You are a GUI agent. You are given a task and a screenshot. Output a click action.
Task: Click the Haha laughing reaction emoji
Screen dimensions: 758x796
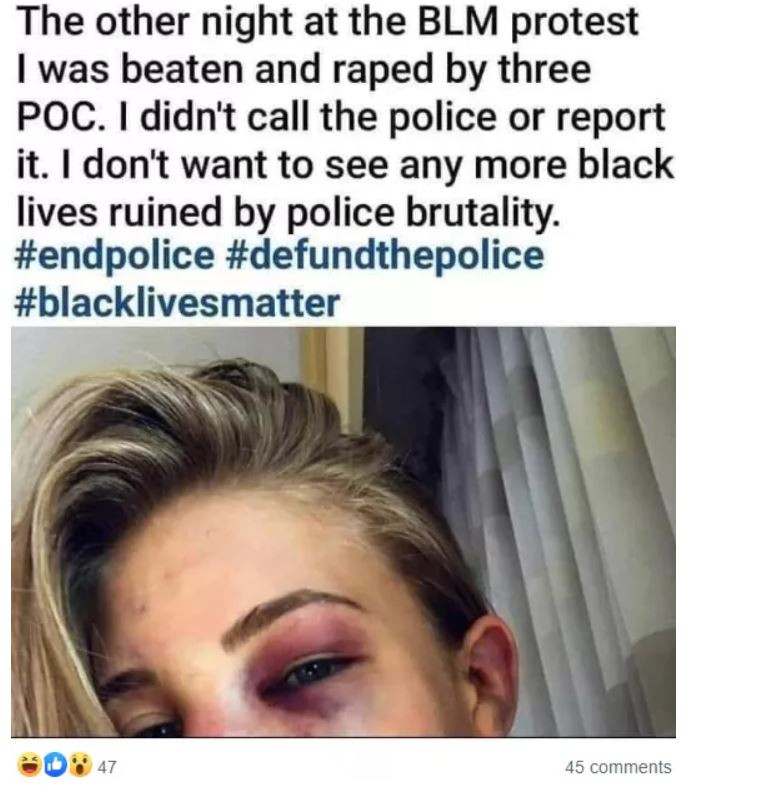click(x=29, y=766)
